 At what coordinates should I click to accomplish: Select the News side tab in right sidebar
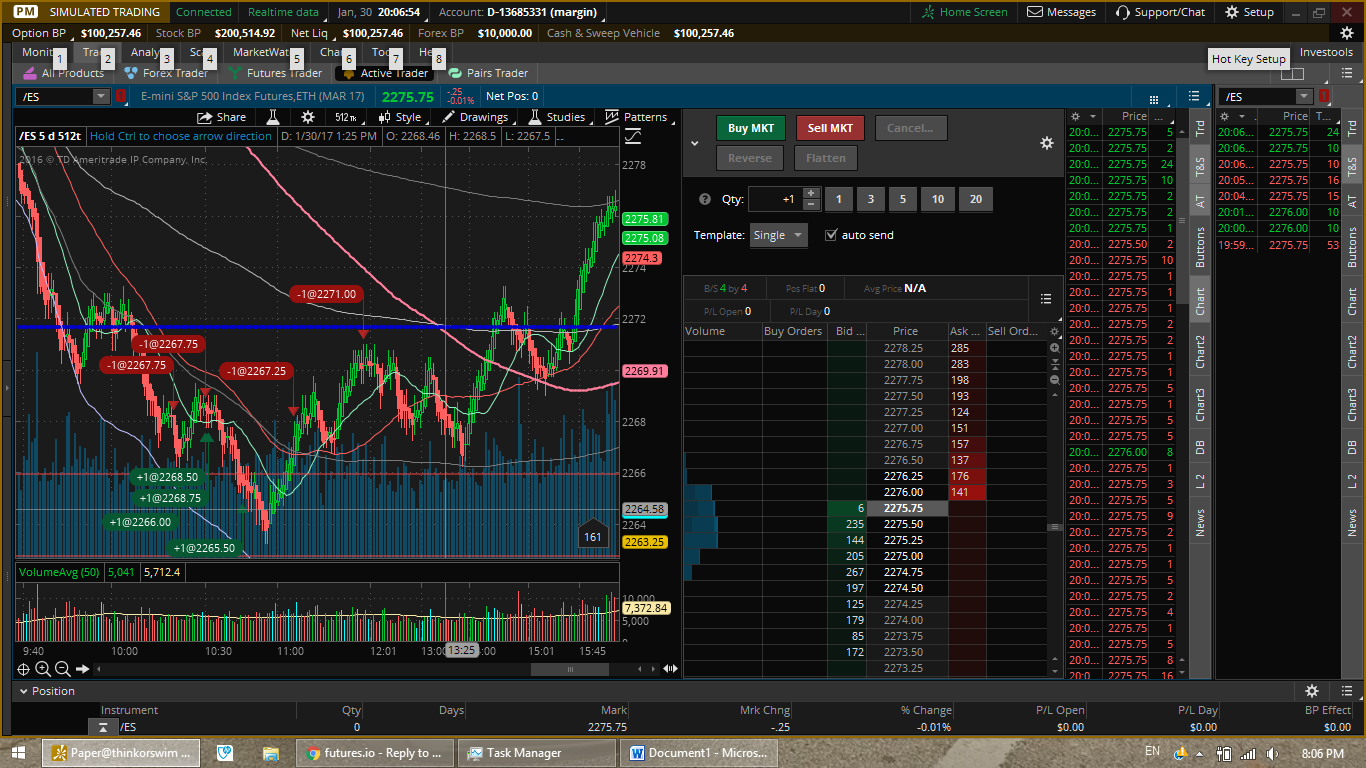pos(1352,521)
